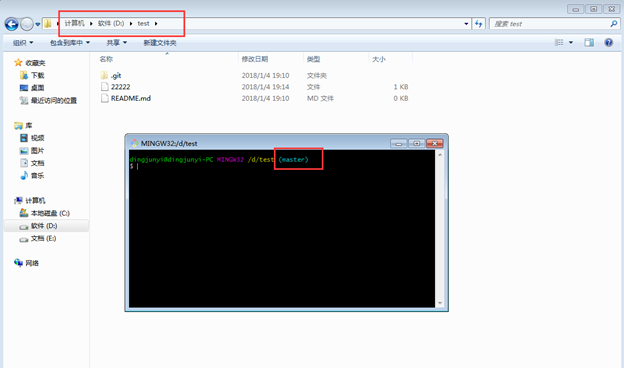
Task: Open the 共享 menu
Action: click(117, 43)
